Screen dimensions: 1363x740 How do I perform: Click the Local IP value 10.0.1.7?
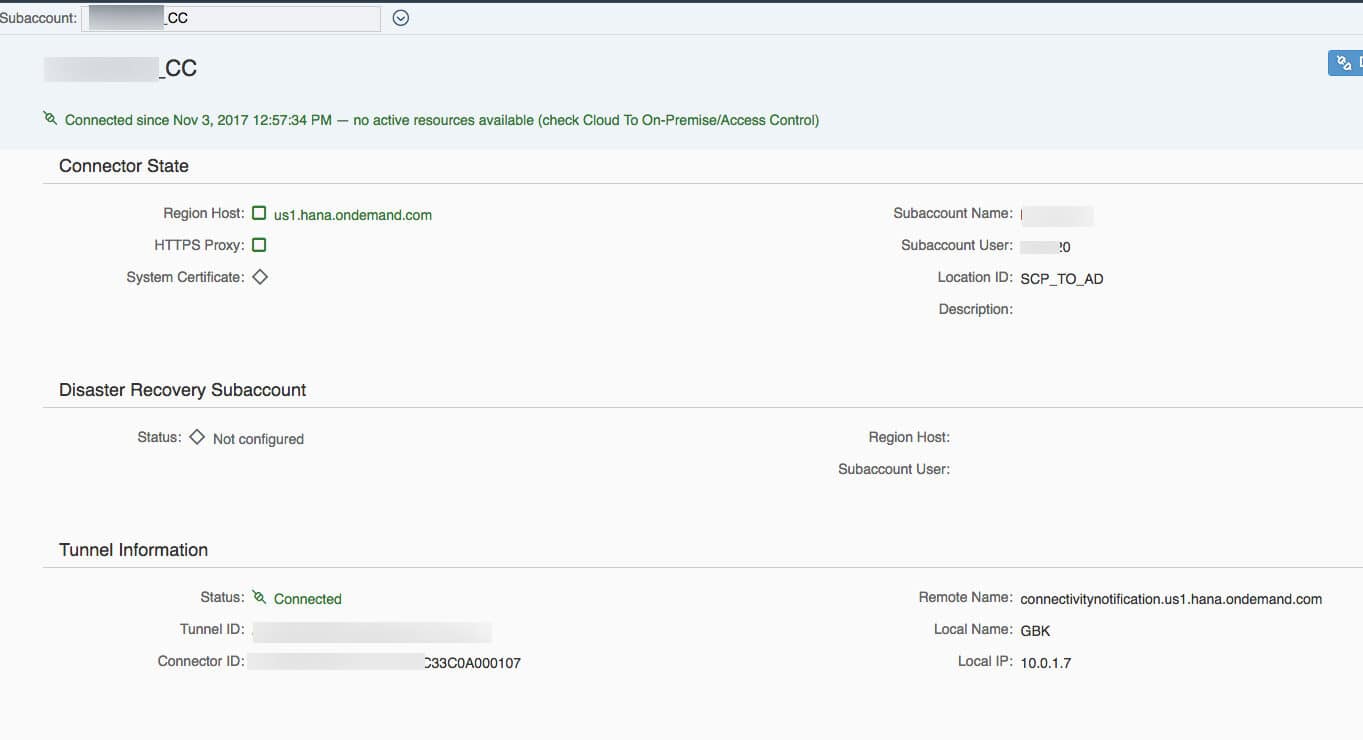[x=1045, y=663]
